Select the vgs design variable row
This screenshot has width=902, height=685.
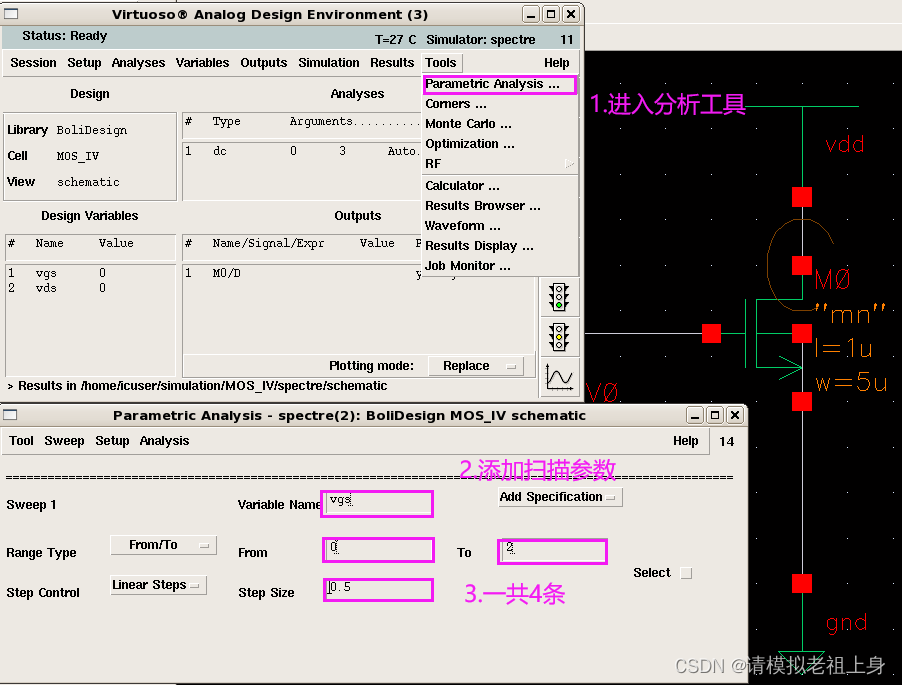coord(90,273)
